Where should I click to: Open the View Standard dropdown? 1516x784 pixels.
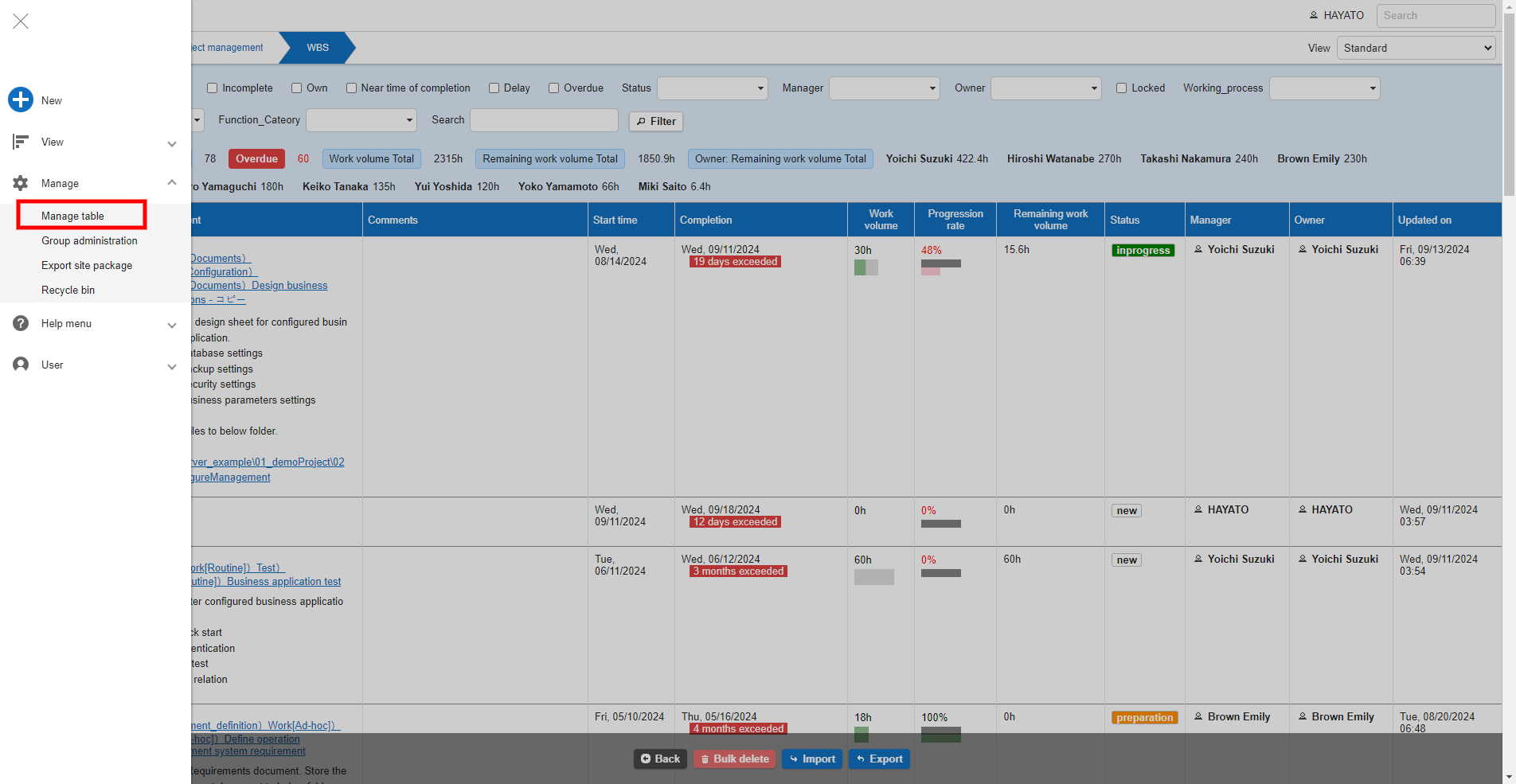[x=1416, y=48]
